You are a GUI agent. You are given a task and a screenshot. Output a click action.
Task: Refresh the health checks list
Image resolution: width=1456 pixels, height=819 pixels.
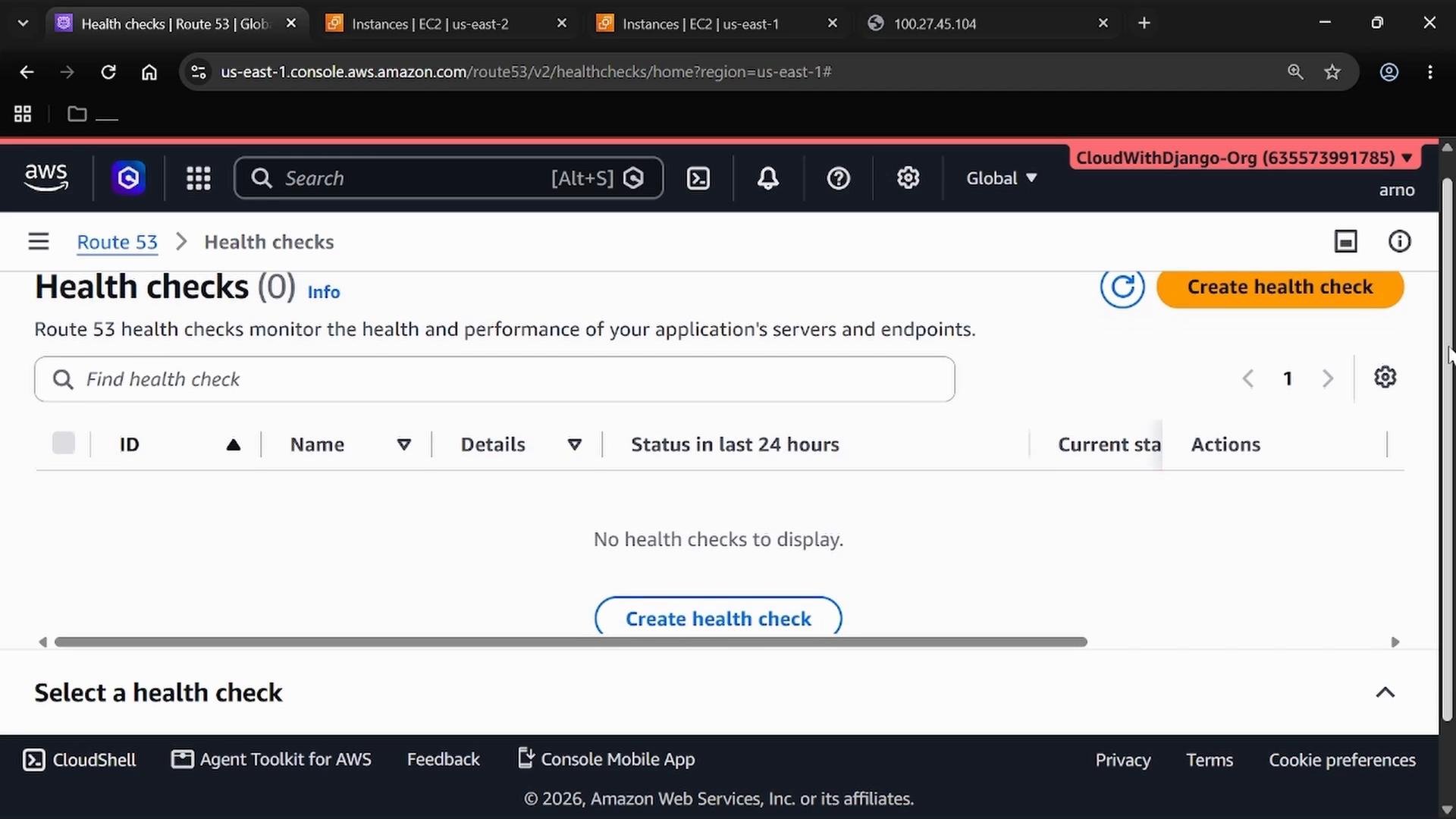click(1122, 287)
